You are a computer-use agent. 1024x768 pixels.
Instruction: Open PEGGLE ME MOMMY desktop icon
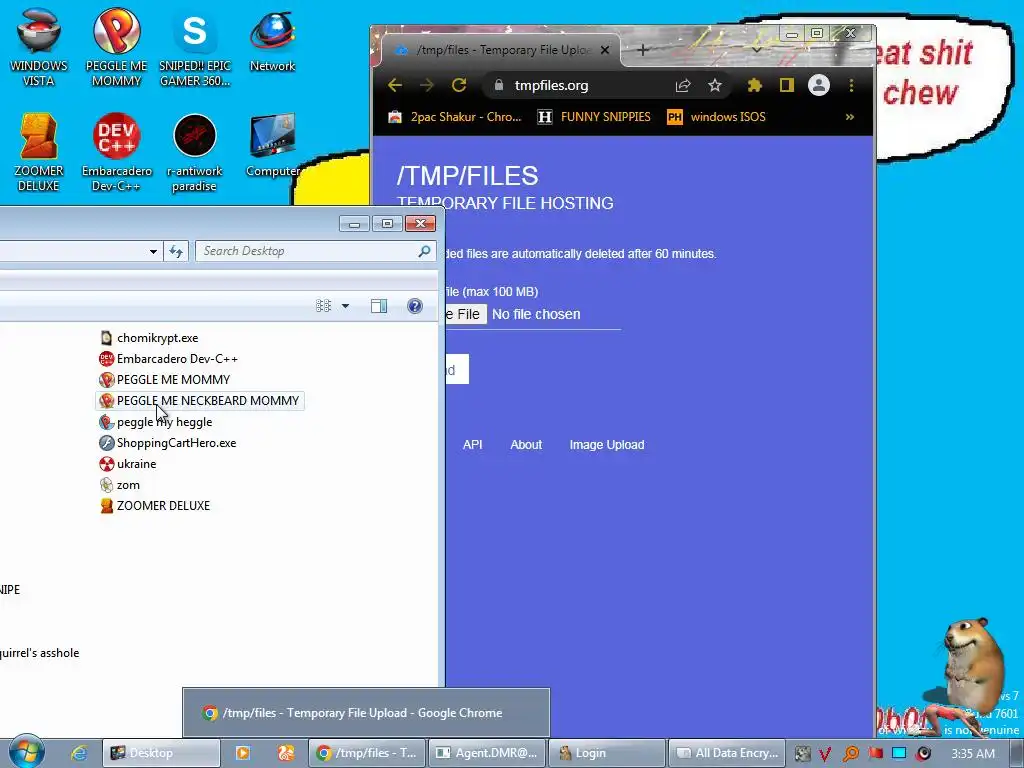116,47
